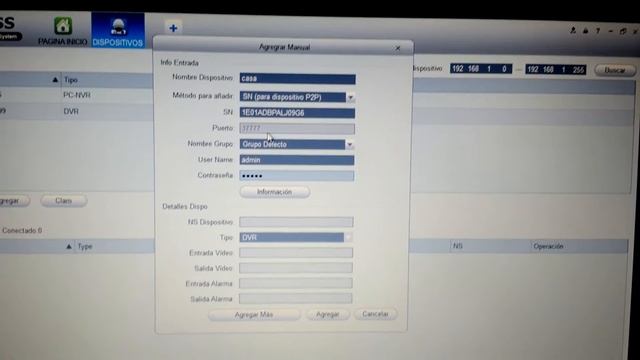The width and height of the screenshot is (640, 360).
Task: Open the Método para añadir dropdown
Action: [x=350, y=97]
